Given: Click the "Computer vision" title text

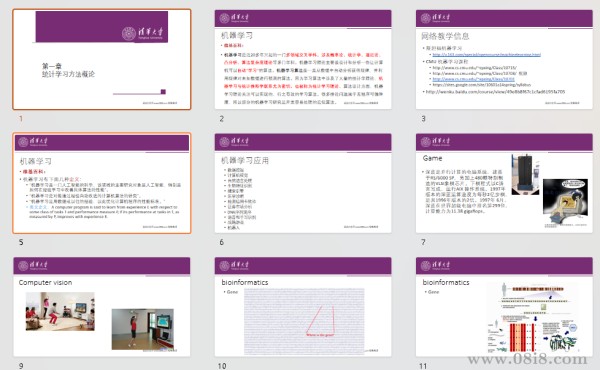Looking at the screenshot, I should (x=45, y=282).
